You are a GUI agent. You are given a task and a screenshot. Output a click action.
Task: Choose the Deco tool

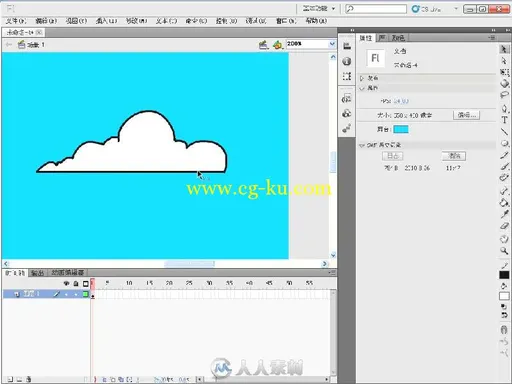pos(504,178)
